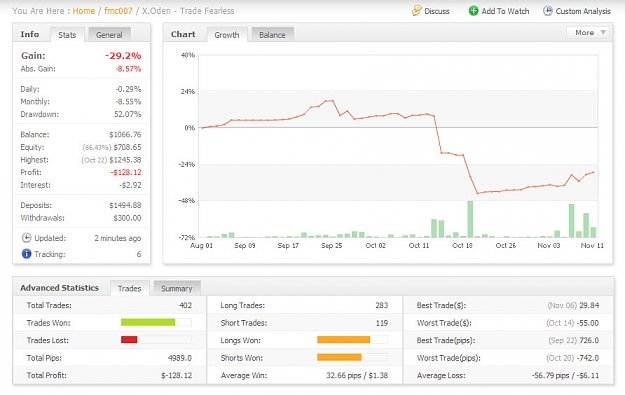This screenshot has height=395, width=625.
Task: Click the Nov 11 label on chart axis
Action: coord(592,246)
